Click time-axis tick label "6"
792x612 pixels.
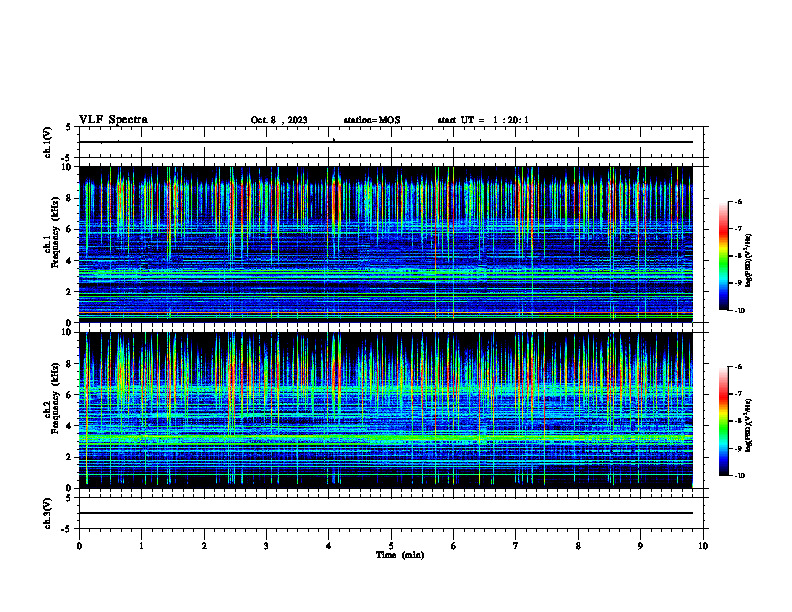(x=453, y=546)
